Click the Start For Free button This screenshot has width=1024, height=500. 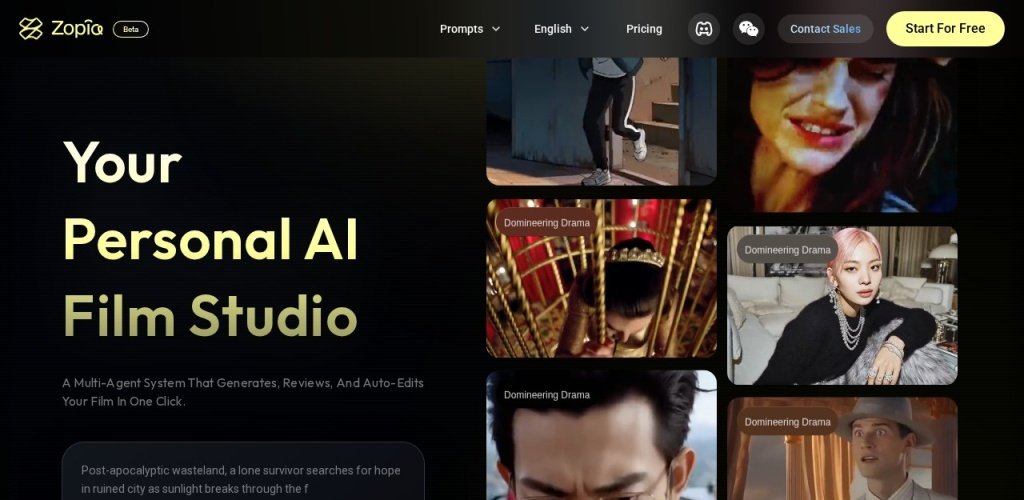(x=944, y=29)
